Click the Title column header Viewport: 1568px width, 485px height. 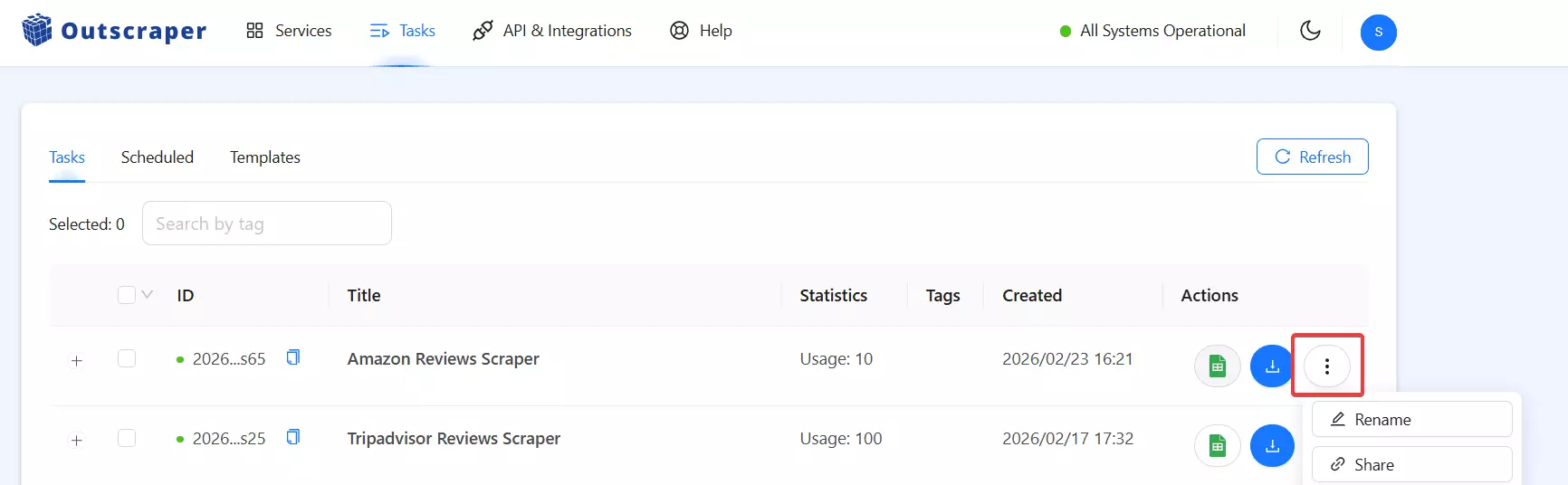pos(364,296)
